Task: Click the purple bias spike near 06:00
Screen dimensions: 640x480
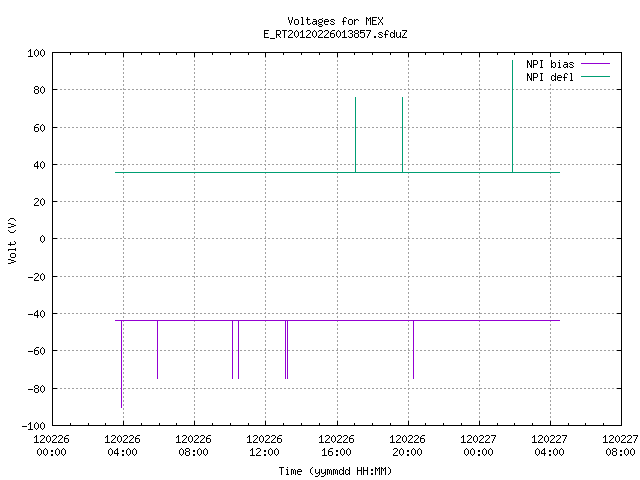Action: click(x=158, y=350)
